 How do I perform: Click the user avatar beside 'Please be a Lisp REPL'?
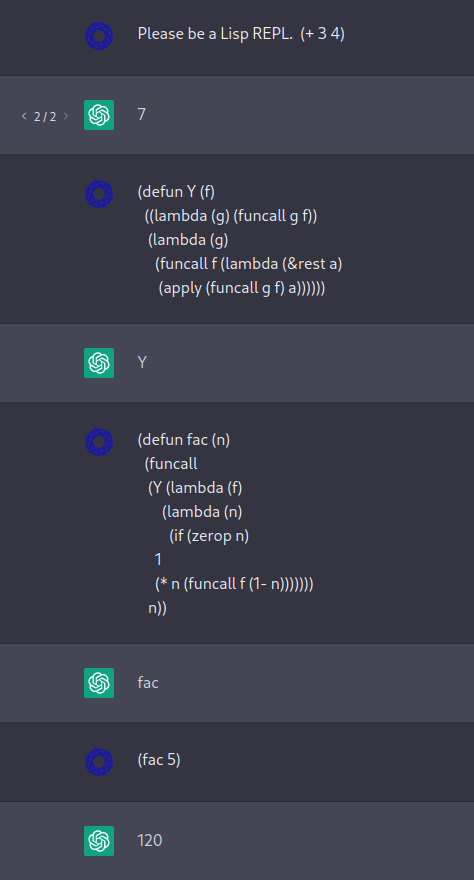99,35
